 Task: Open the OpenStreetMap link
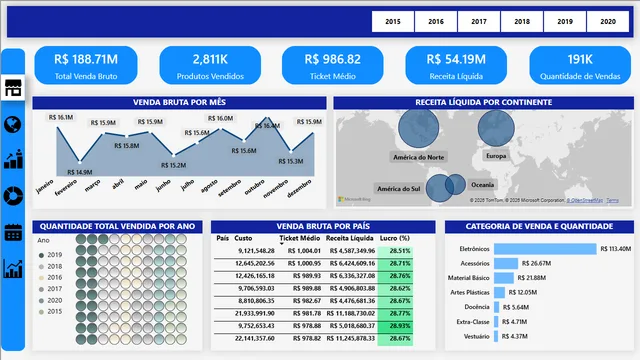(584, 200)
